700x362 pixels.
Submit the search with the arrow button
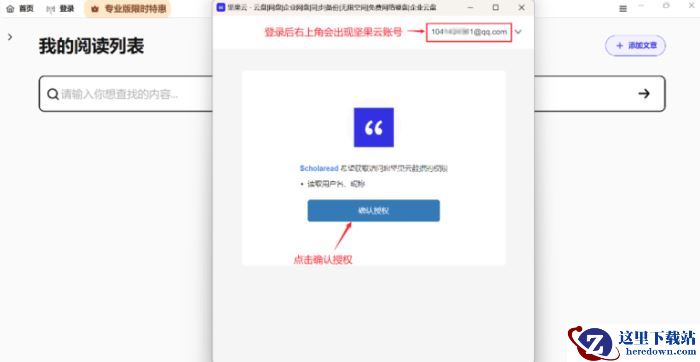point(644,93)
